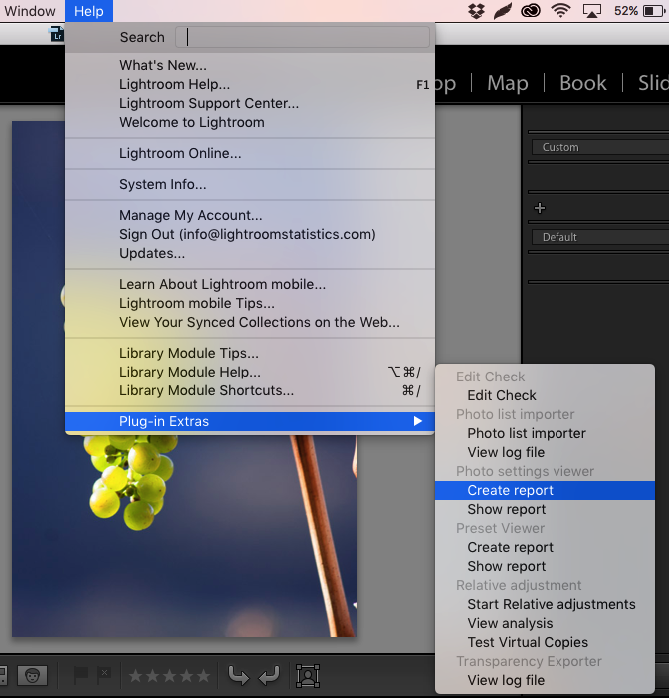Choose Test Virtual Copies

[545, 642]
